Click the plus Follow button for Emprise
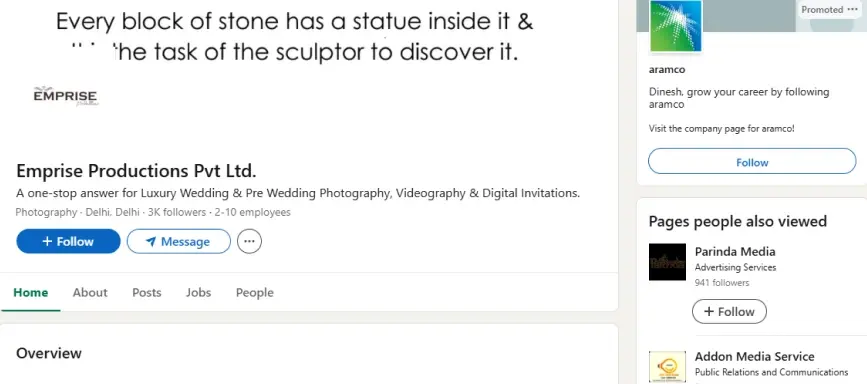 [x=69, y=241]
